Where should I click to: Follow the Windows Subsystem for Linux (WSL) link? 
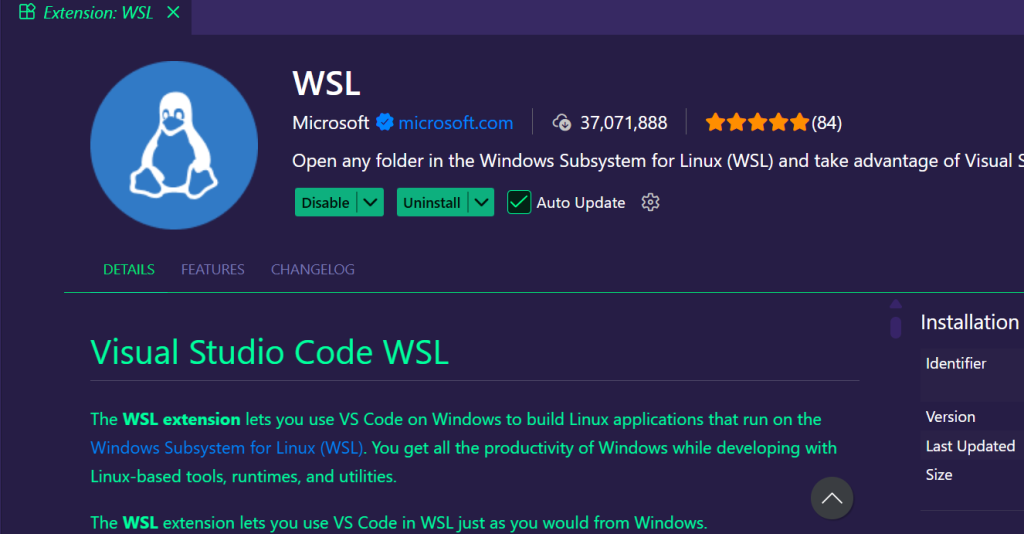[228, 448]
